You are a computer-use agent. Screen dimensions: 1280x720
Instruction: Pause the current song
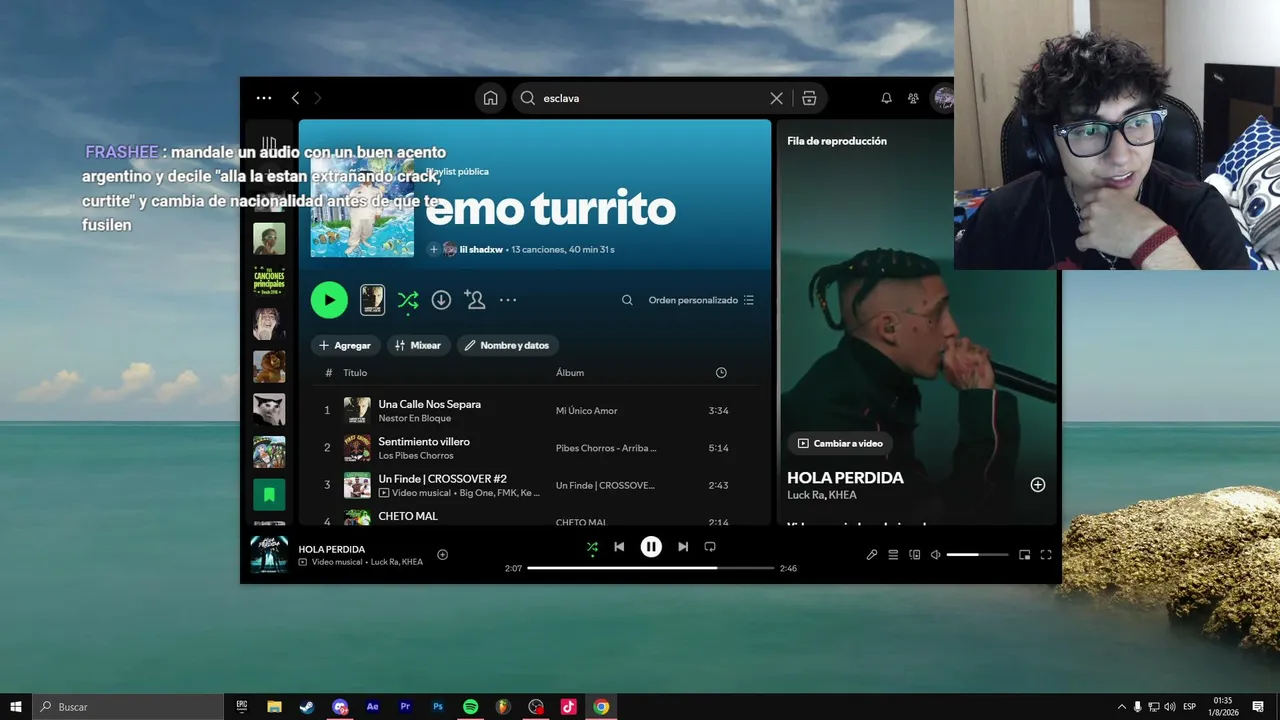(651, 547)
